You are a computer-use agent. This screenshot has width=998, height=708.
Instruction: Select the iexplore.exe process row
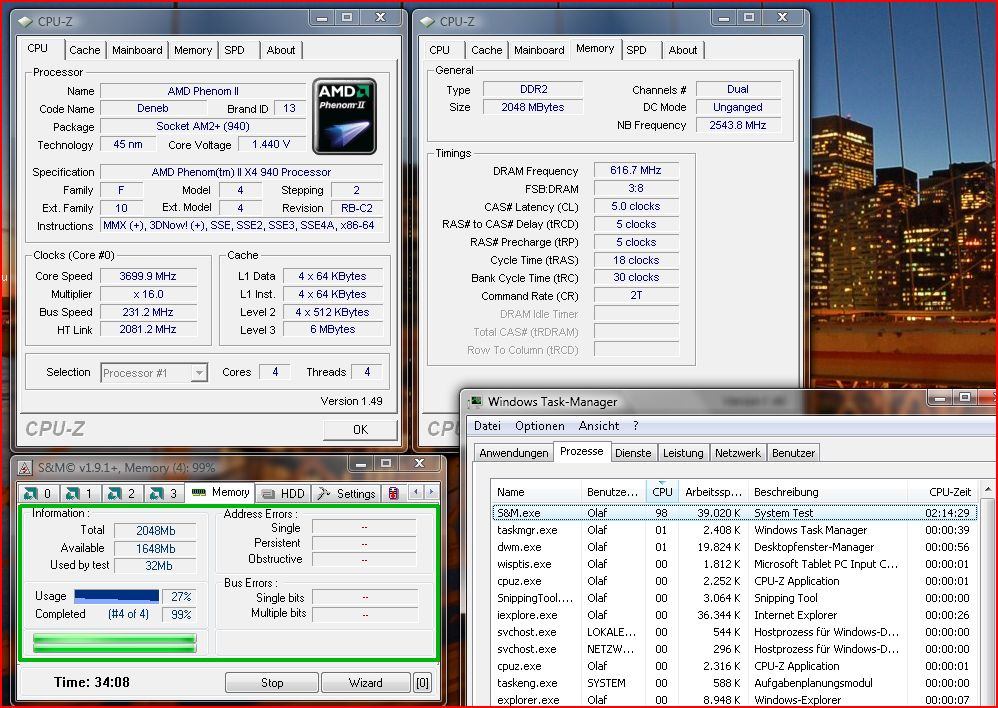(x=734, y=615)
